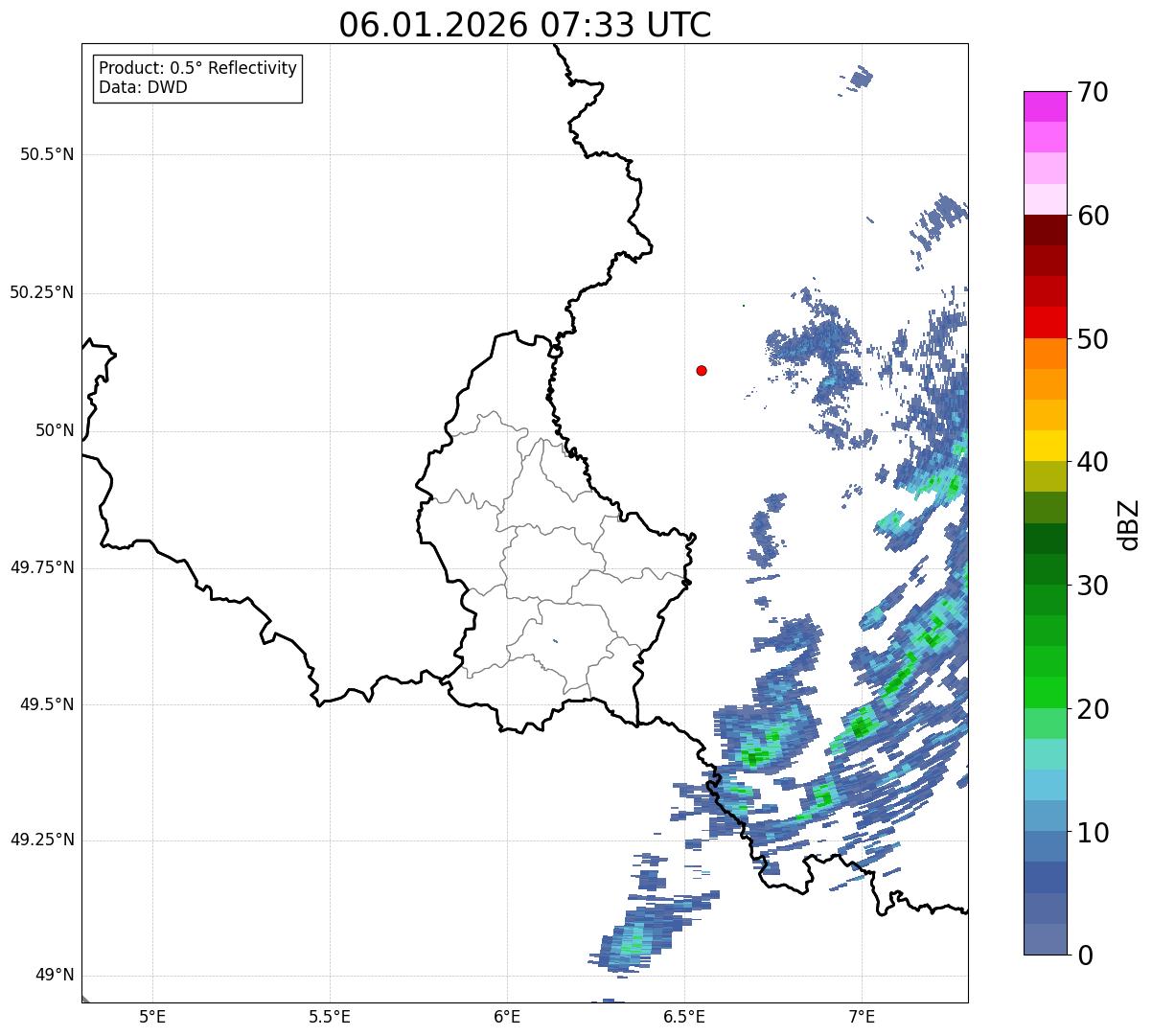The width and height of the screenshot is (1152, 1036).
Task: Pick the pale pink swatch just above 60
Action: (x=1046, y=199)
